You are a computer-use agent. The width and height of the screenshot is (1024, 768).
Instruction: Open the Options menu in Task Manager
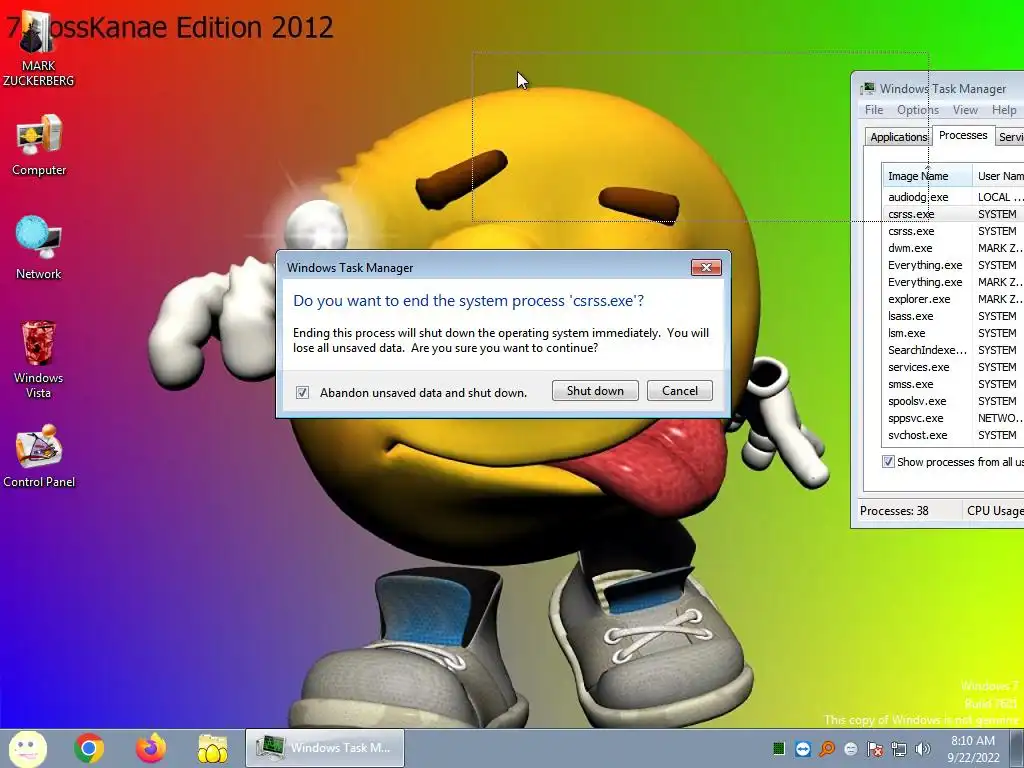(x=918, y=110)
